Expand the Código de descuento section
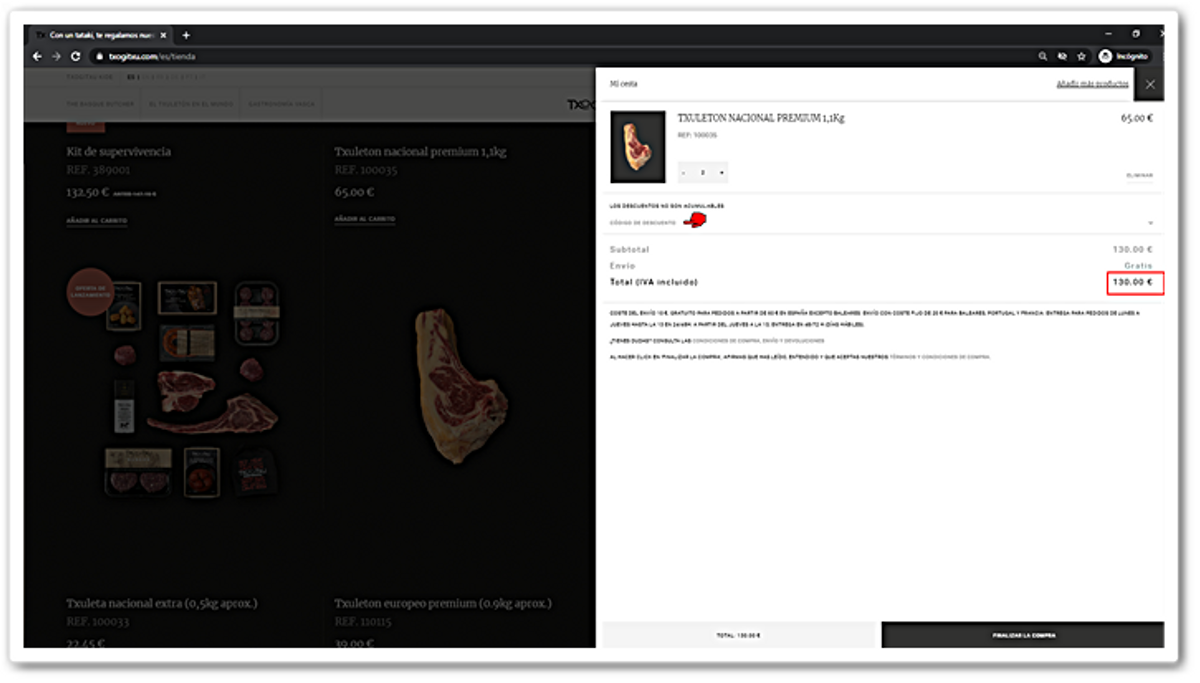This screenshot has width=1200, height=683. click(1150, 223)
